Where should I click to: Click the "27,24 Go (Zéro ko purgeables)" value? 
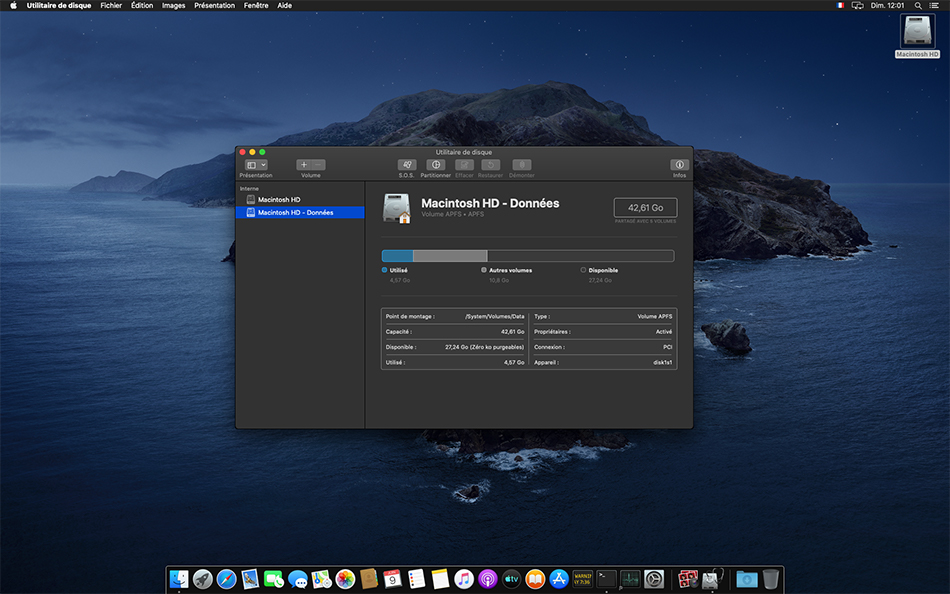coord(485,347)
